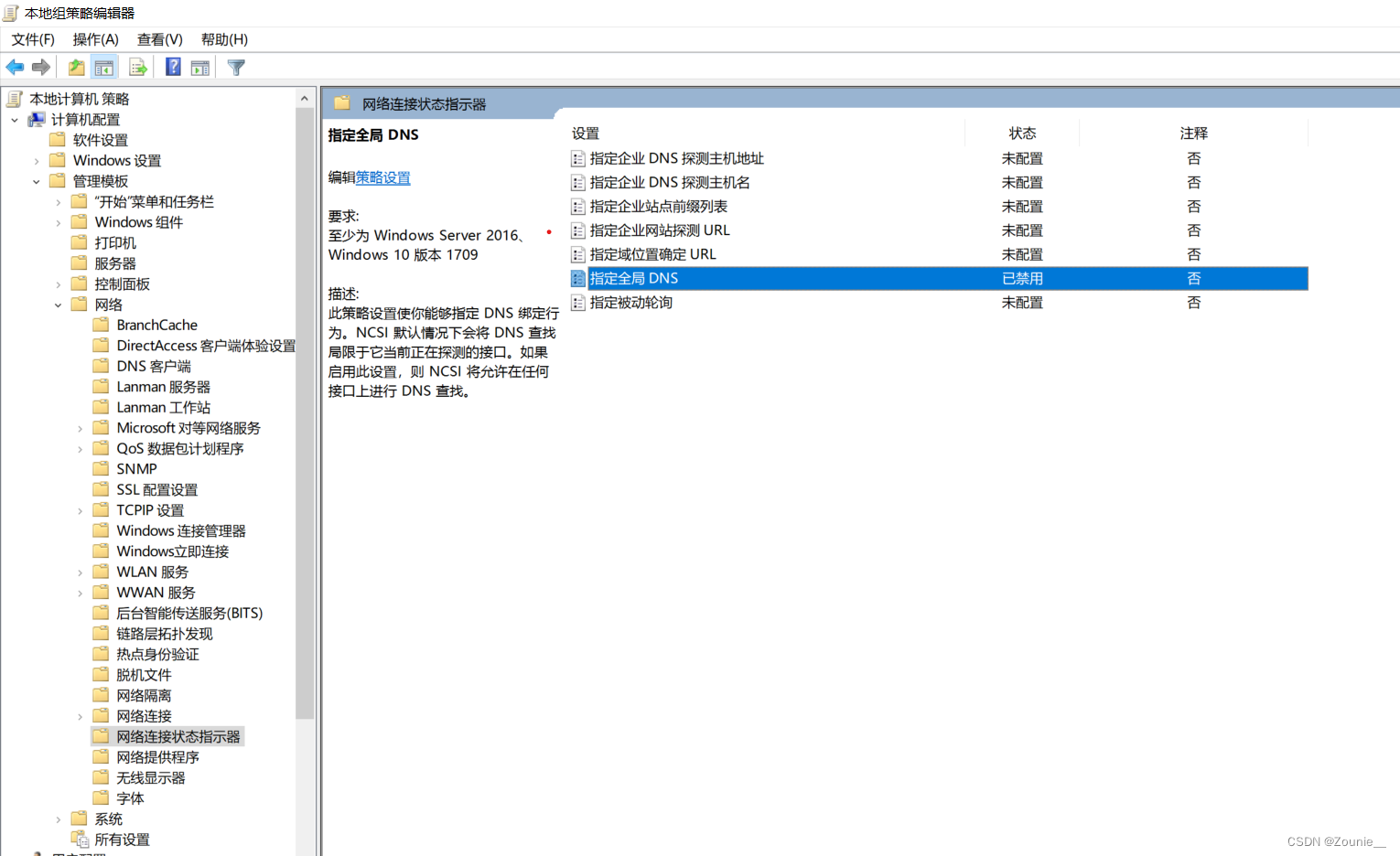The height and width of the screenshot is (856, 1400).
Task: Expand the Microsoft 对等网络服务 node
Action: click(81, 428)
